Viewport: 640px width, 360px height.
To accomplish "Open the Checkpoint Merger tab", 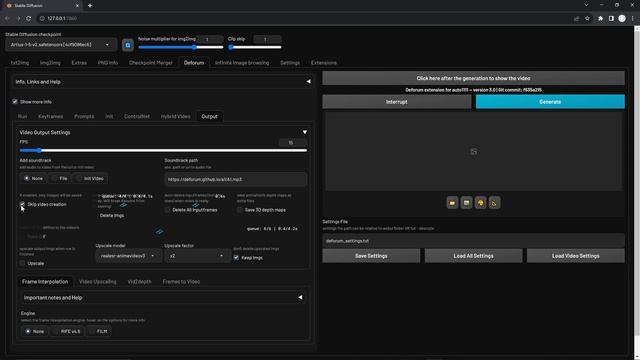I will 151,63.
